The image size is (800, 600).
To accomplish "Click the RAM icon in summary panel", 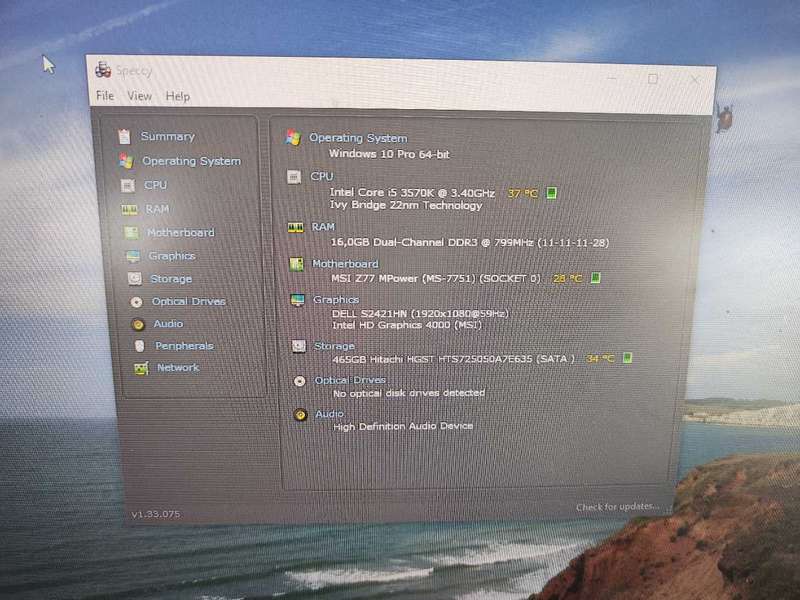I will pos(295,228).
